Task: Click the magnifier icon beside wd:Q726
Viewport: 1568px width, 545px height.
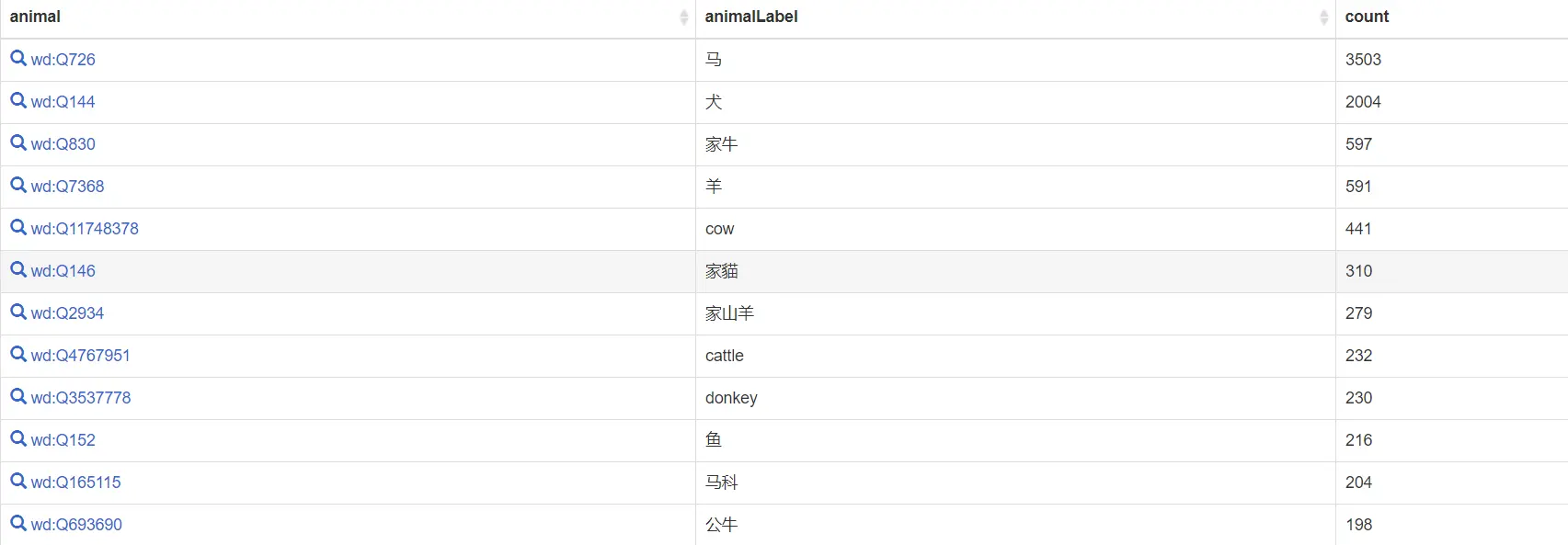Action: [x=18, y=59]
